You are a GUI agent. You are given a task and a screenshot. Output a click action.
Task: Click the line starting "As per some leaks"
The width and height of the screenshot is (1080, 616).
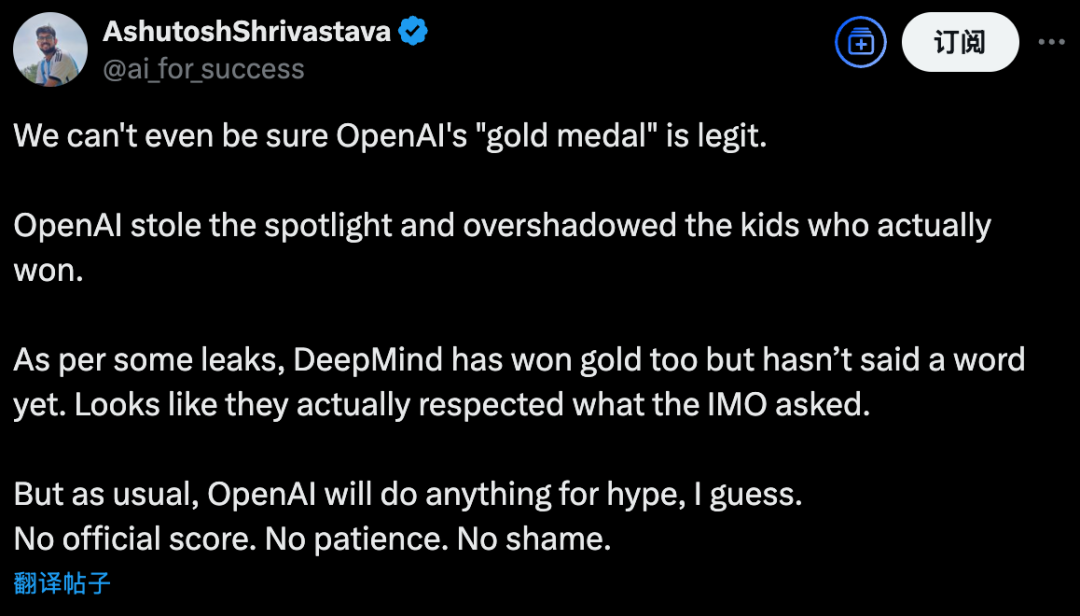(x=519, y=360)
